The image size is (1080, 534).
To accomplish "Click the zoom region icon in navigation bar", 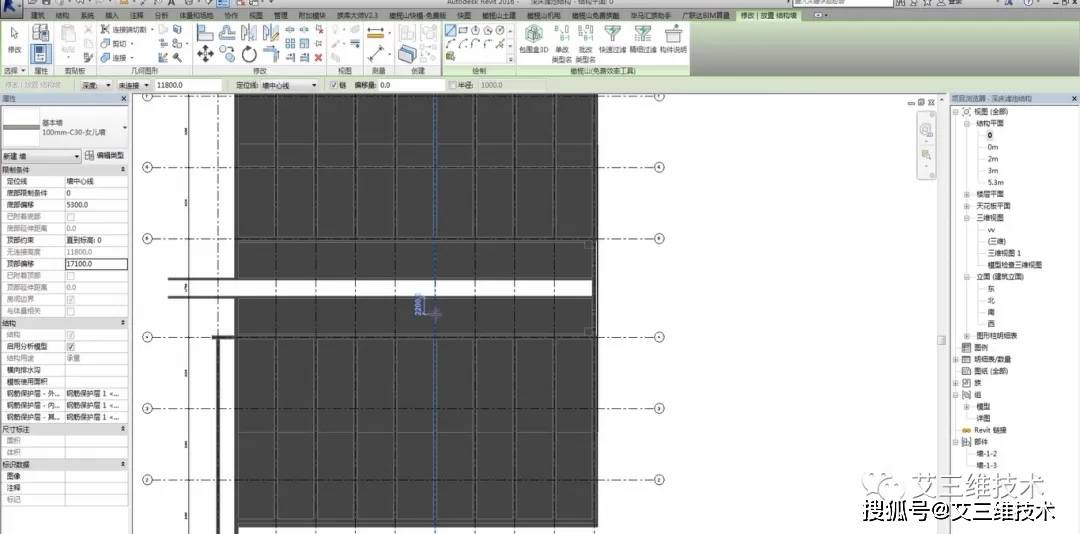I will pyautogui.click(x=926, y=155).
